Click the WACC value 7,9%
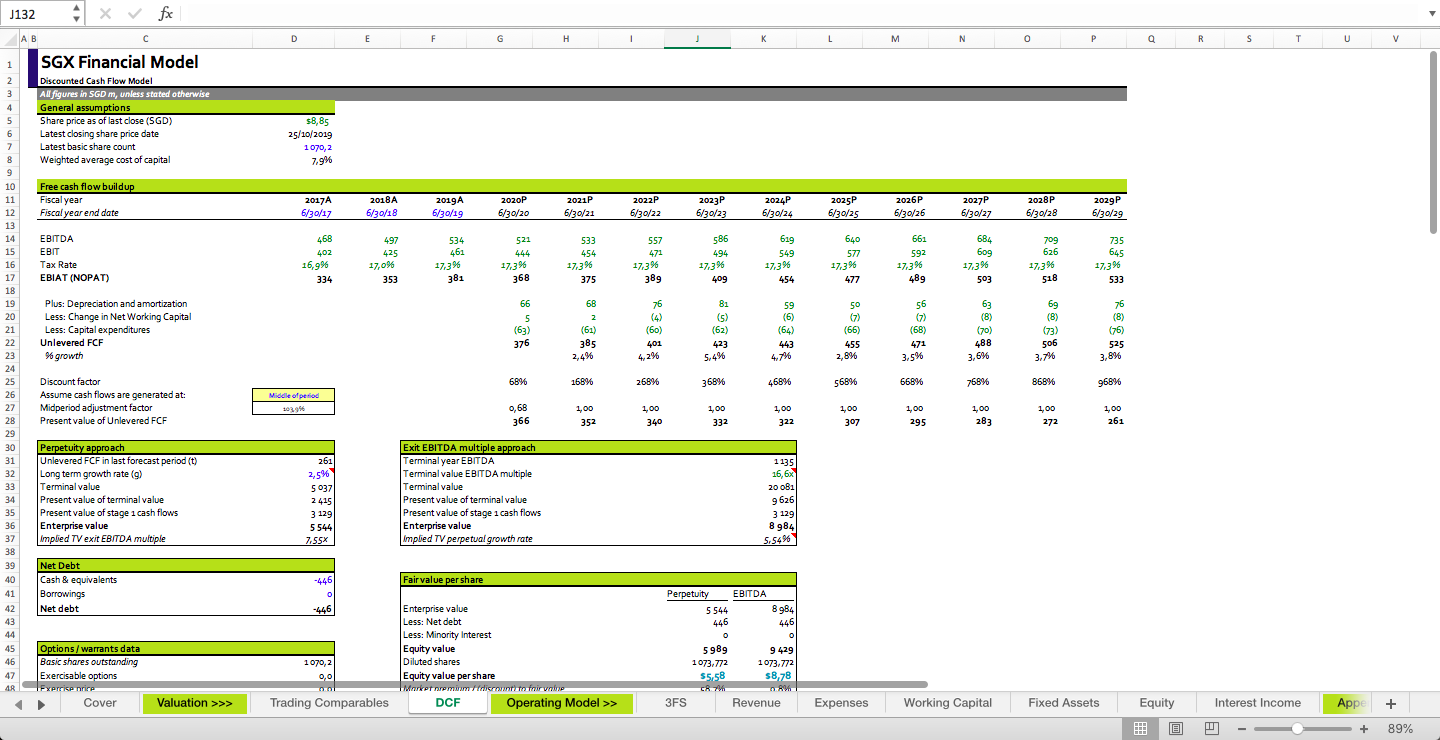Screen dimensions: 1440x740 322,159
